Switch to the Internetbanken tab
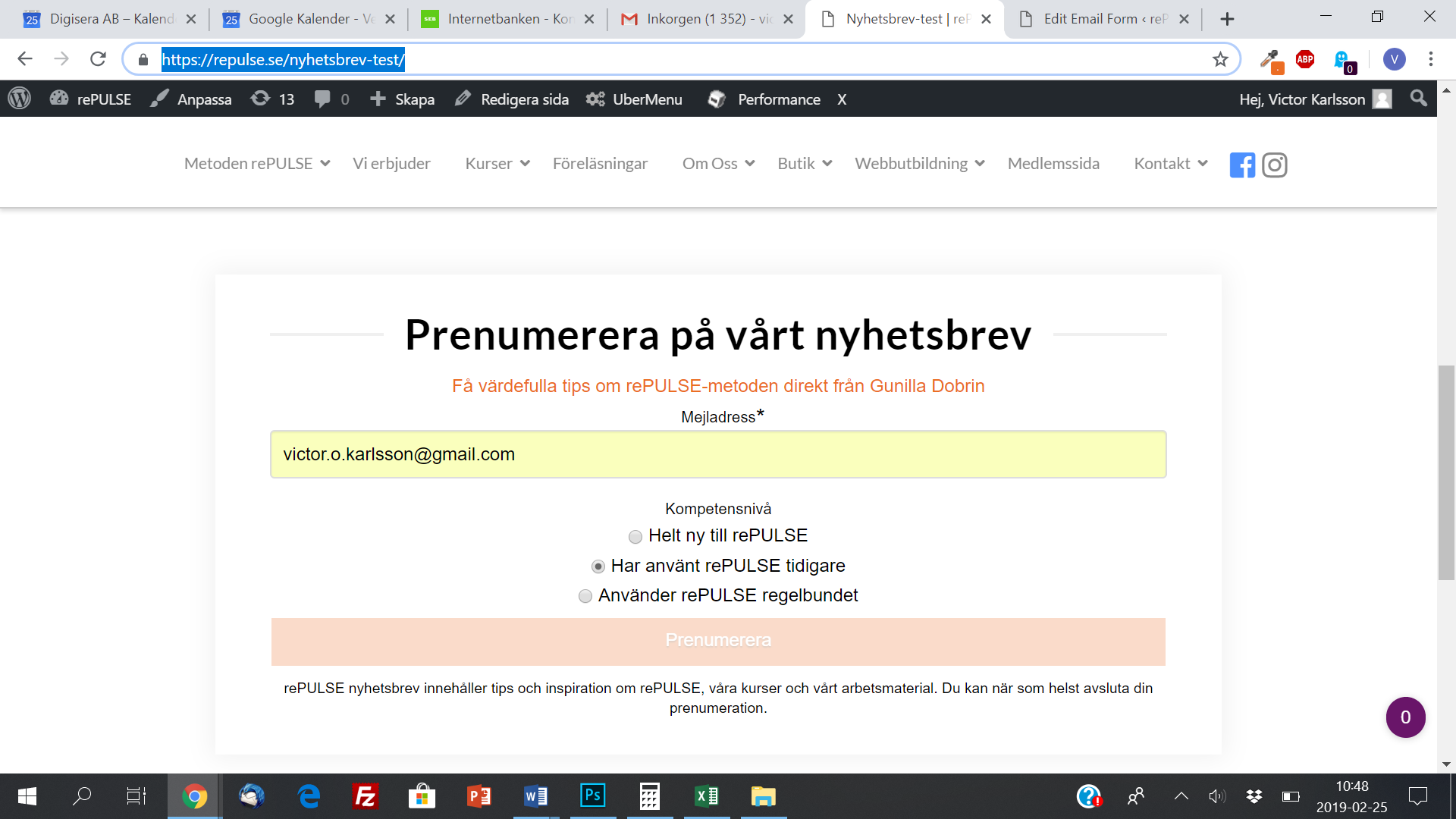 pos(509,19)
